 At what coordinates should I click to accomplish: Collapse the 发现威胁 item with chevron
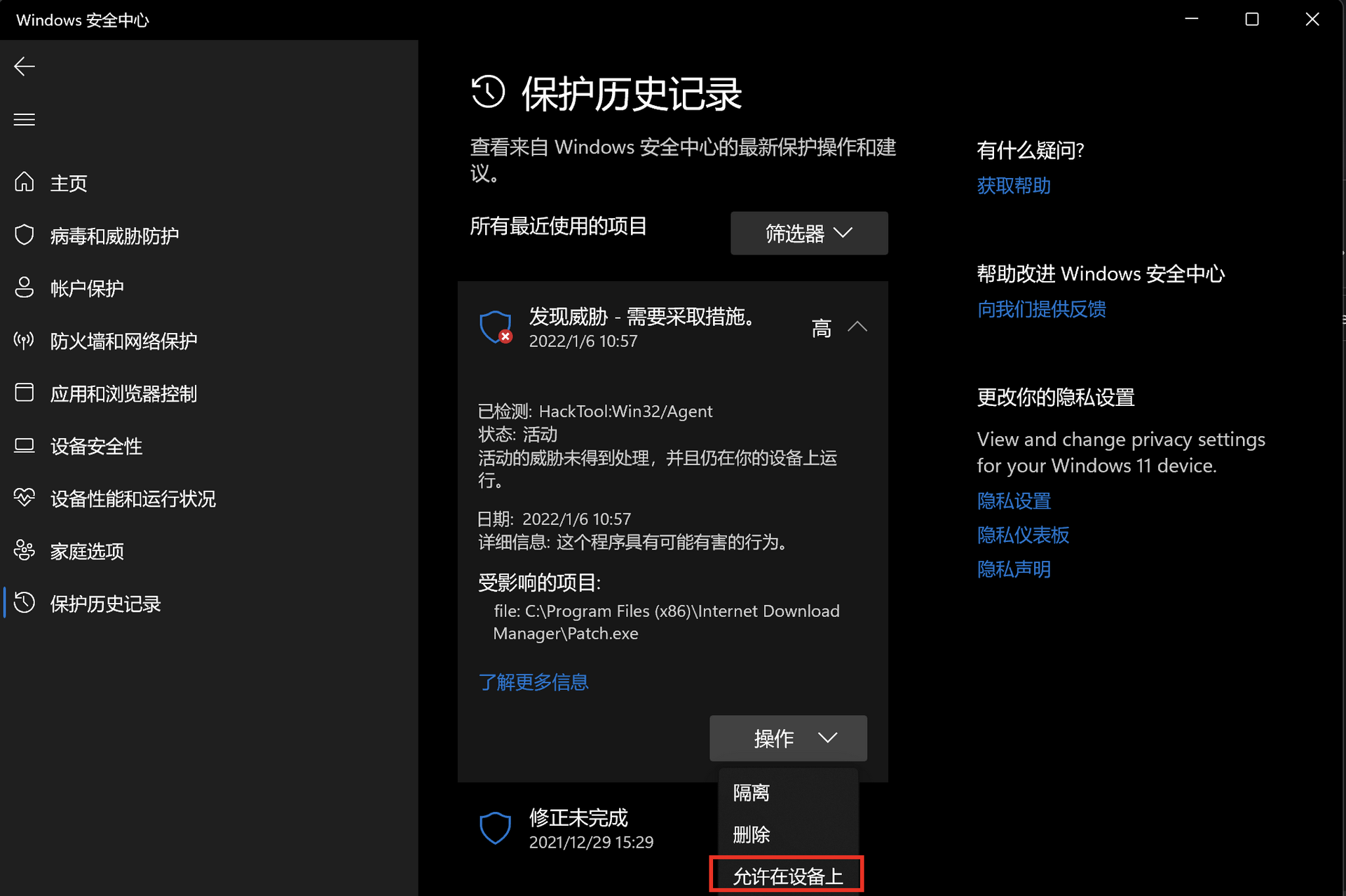pos(857,327)
